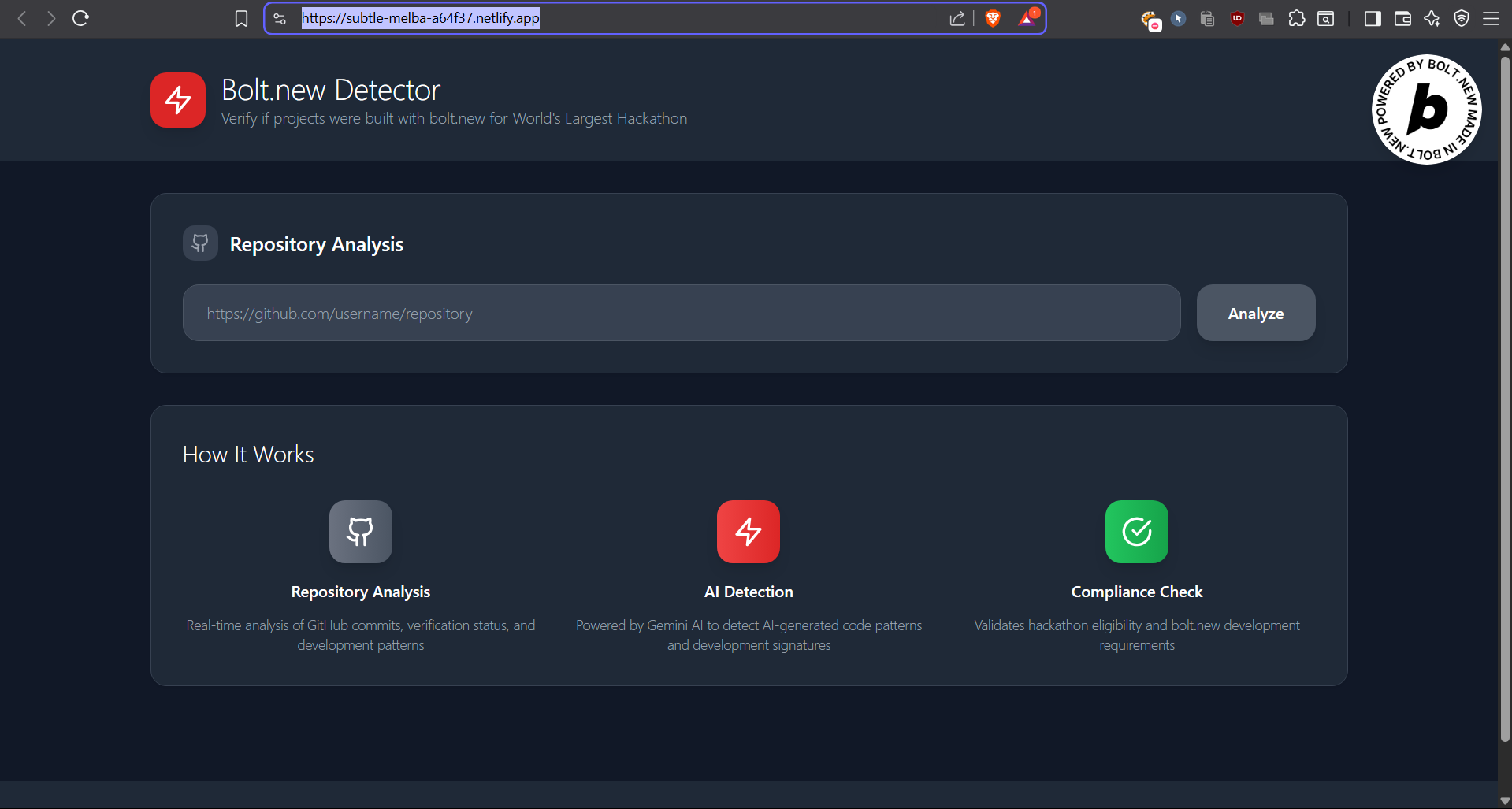This screenshot has height=809, width=1512.
Task: Open the Extensions puzzle-piece menu
Action: (x=1297, y=18)
